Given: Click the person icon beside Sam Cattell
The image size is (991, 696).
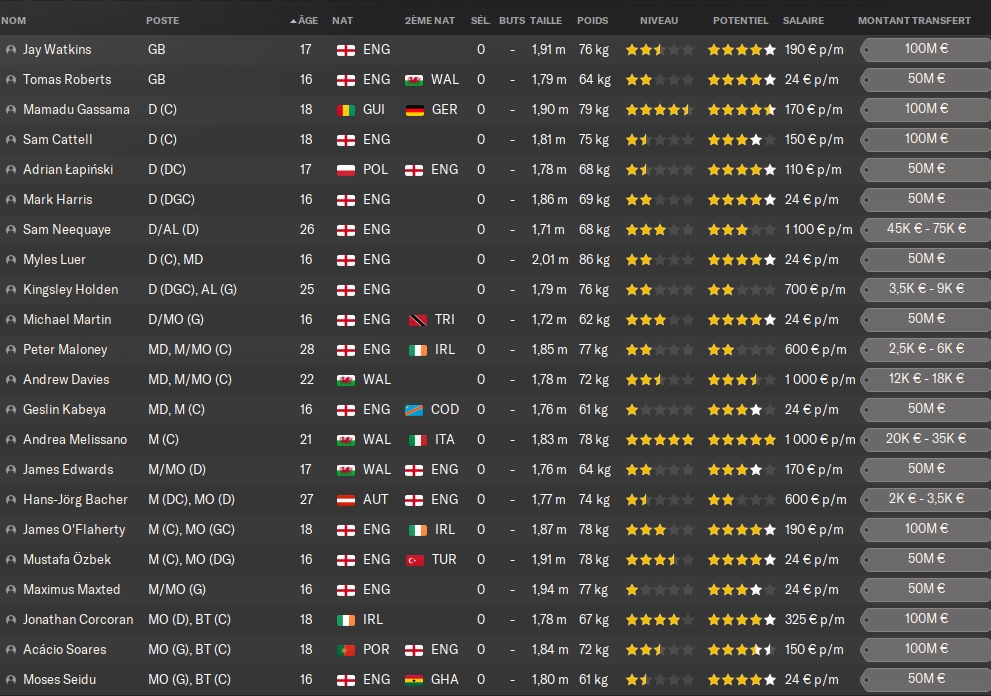Looking at the screenshot, I should tap(11, 140).
